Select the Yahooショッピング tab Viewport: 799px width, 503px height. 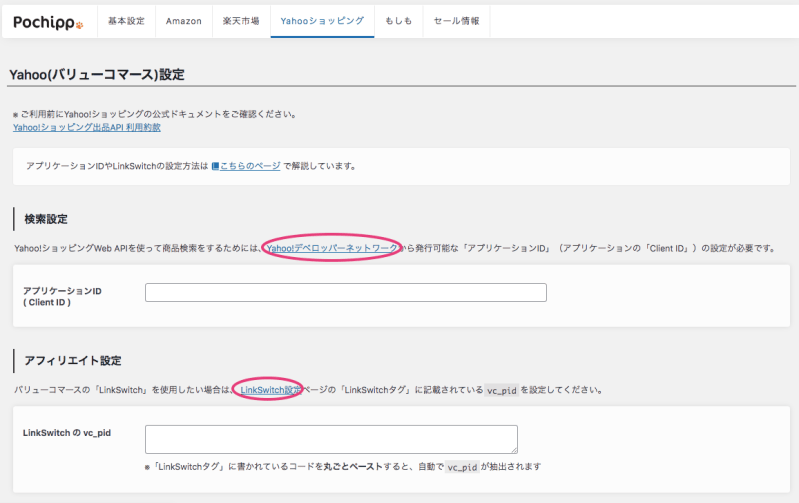click(322, 21)
